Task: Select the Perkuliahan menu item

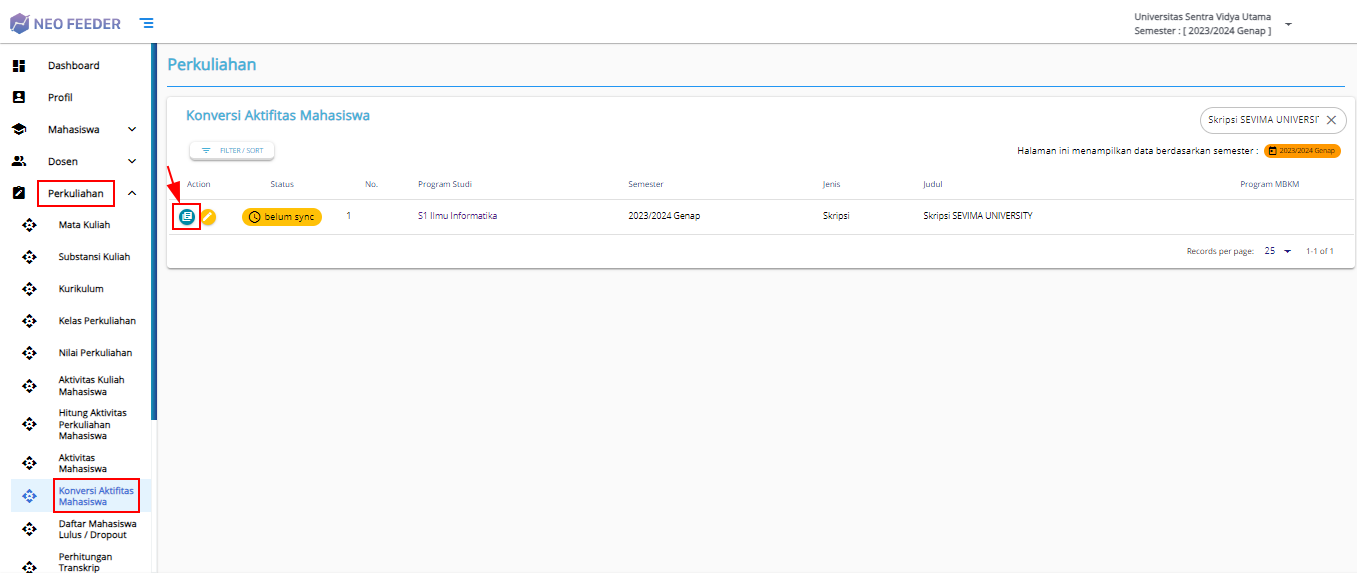Action: tap(76, 194)
